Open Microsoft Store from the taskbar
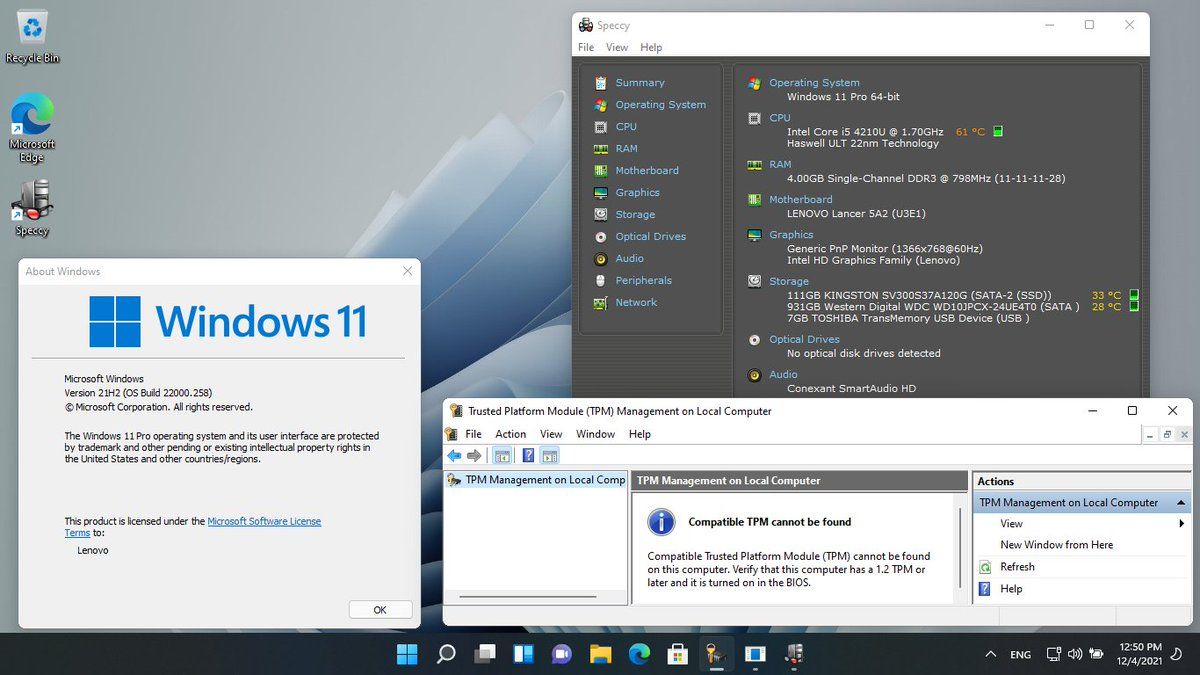Viewport: 1200px width, 675px height. coord(677,654)
